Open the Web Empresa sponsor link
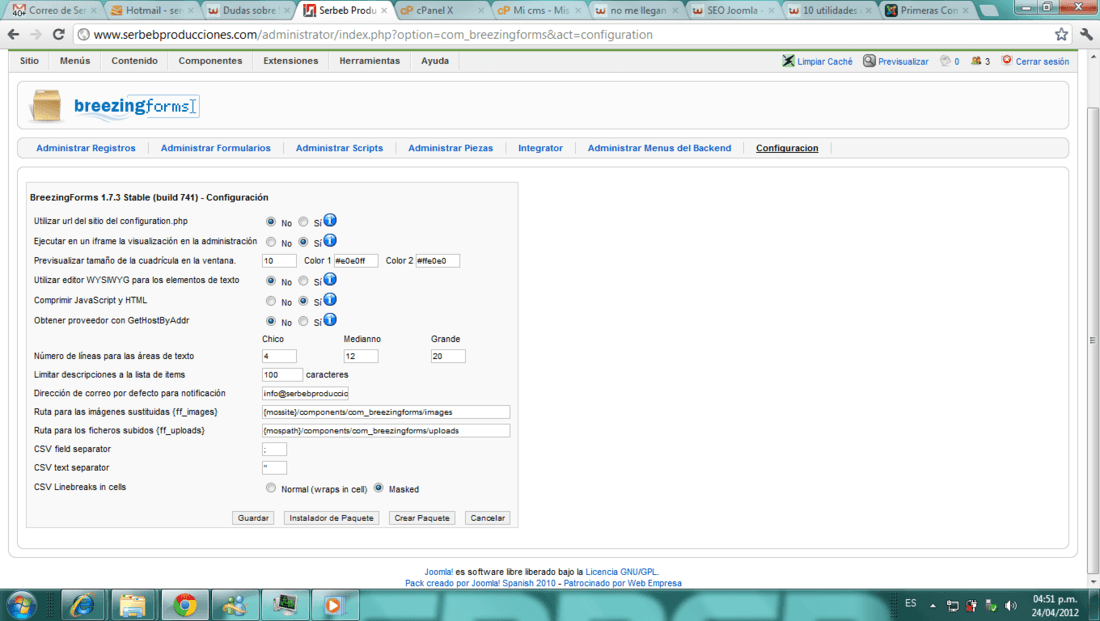Viewport: 1100px width, 621px height. click(x=655, y=583)
